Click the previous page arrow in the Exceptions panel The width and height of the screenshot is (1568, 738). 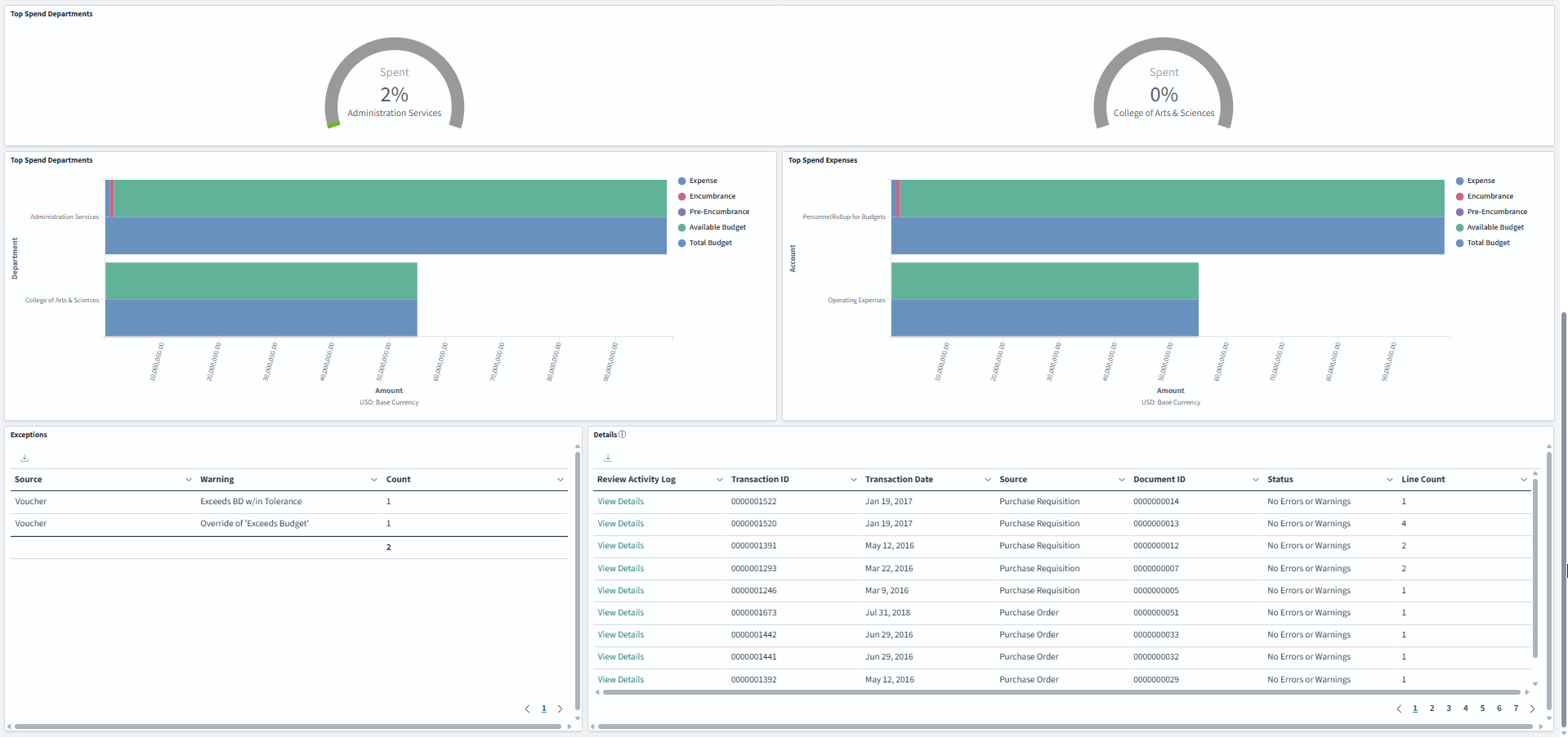click(527, 709)
